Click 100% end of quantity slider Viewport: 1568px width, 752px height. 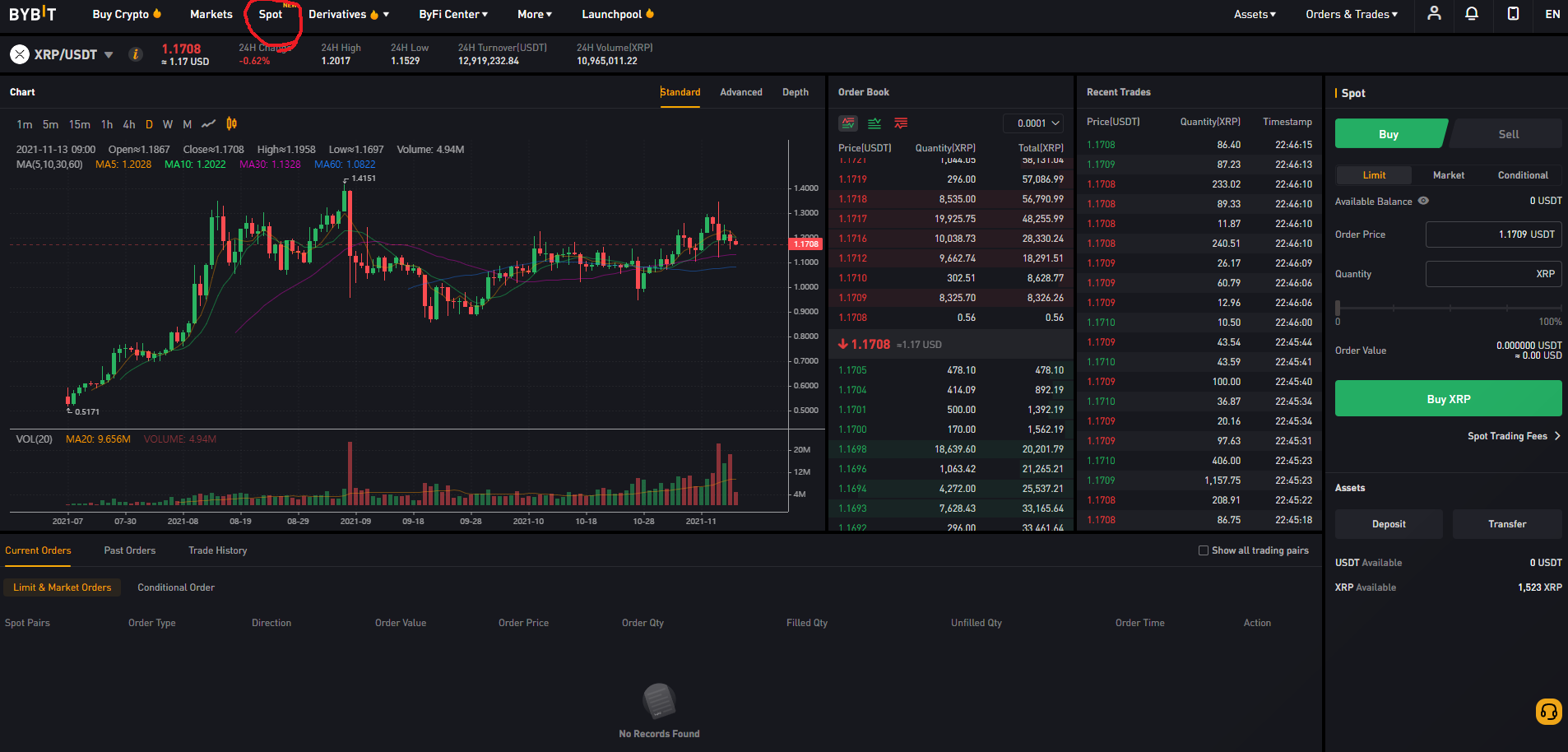(x=1550, y=322)
